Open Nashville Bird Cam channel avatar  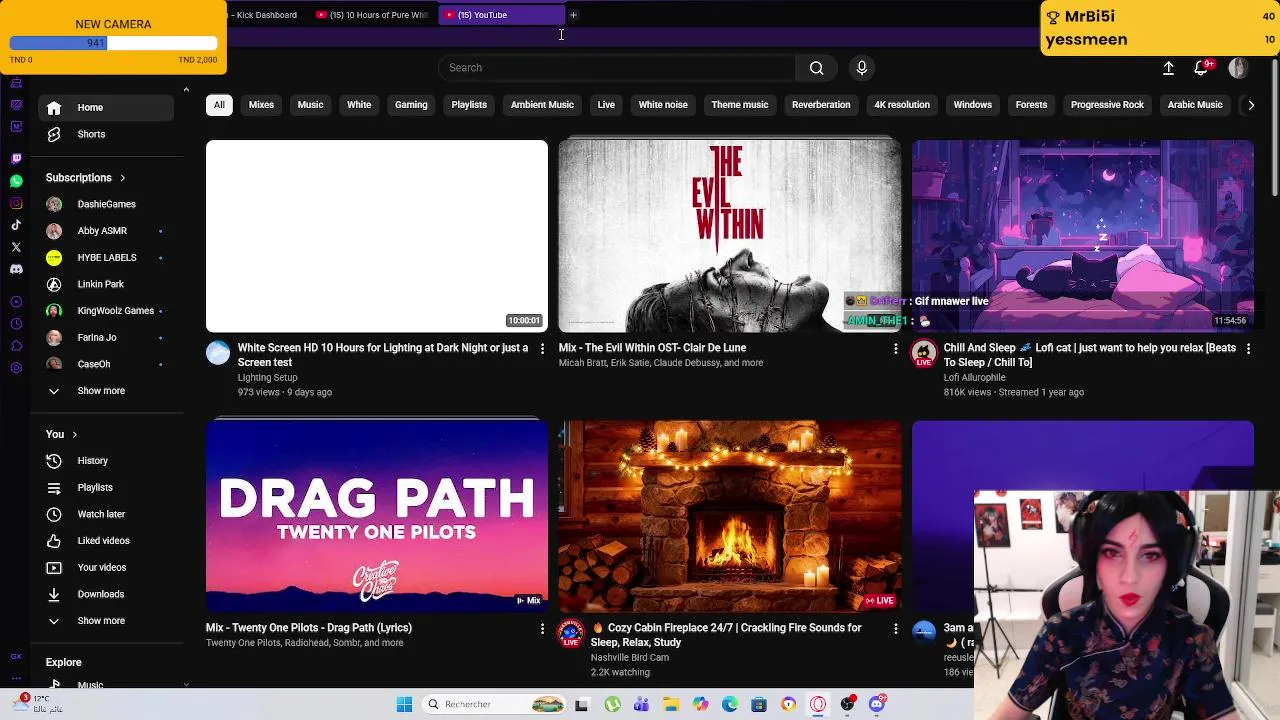[x=571, y=634]
